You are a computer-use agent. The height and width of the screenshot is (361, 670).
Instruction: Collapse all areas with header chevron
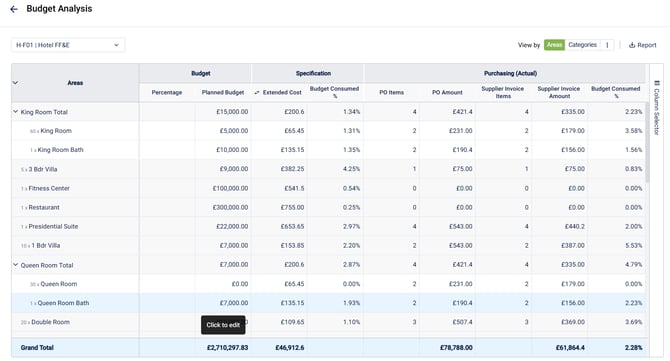pos(15,82)
